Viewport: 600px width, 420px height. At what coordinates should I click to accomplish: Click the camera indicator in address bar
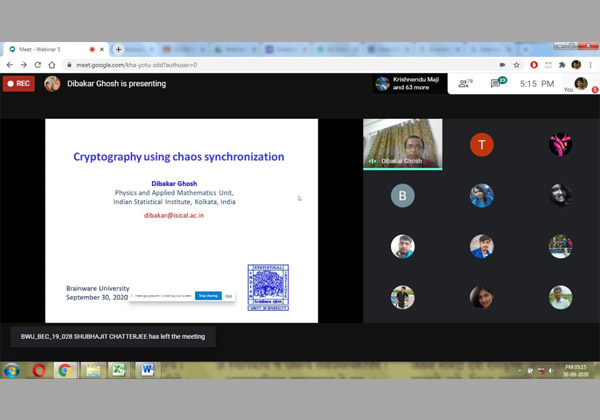coord(502,65)
